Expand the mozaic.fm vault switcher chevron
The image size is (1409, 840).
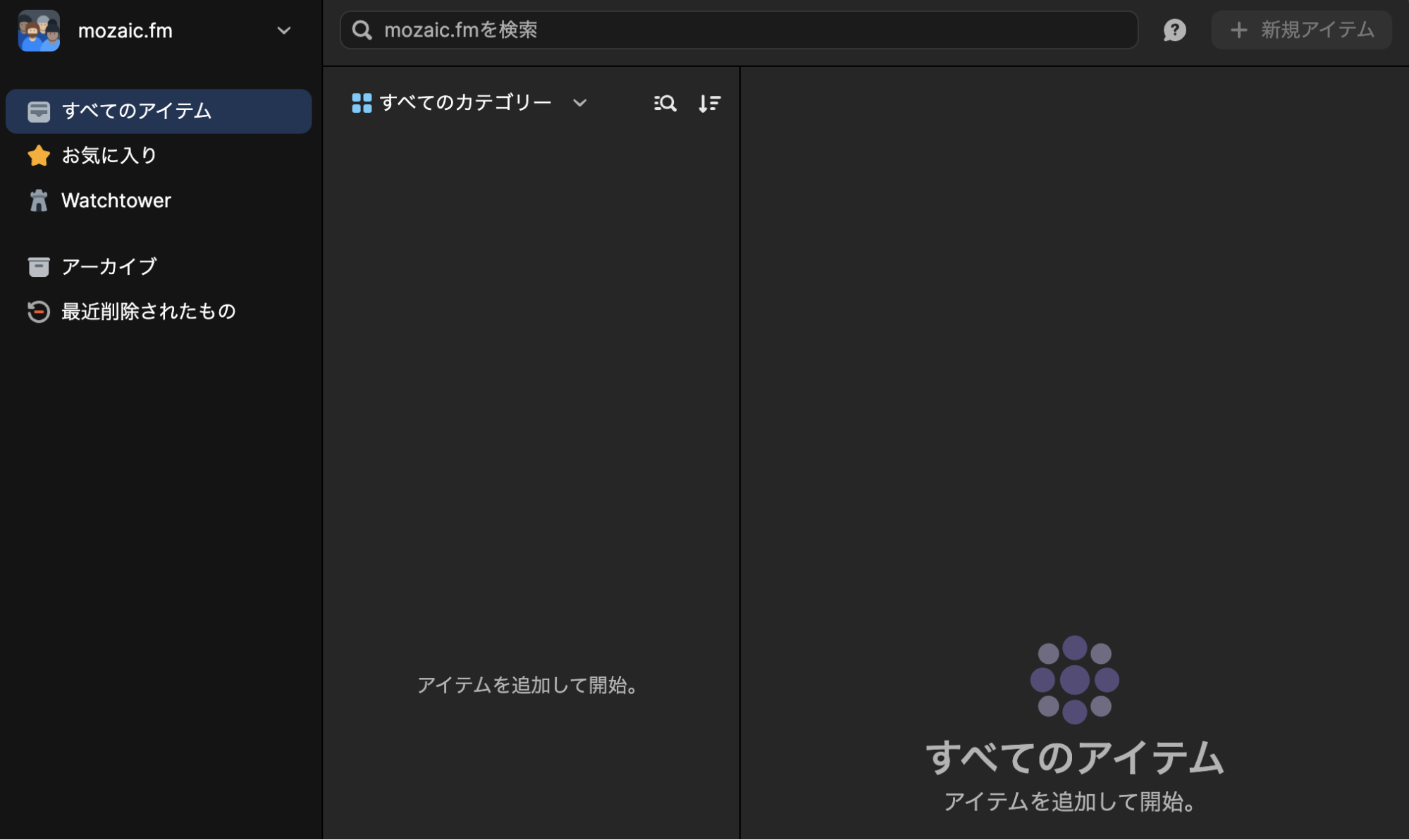[284, 31]
